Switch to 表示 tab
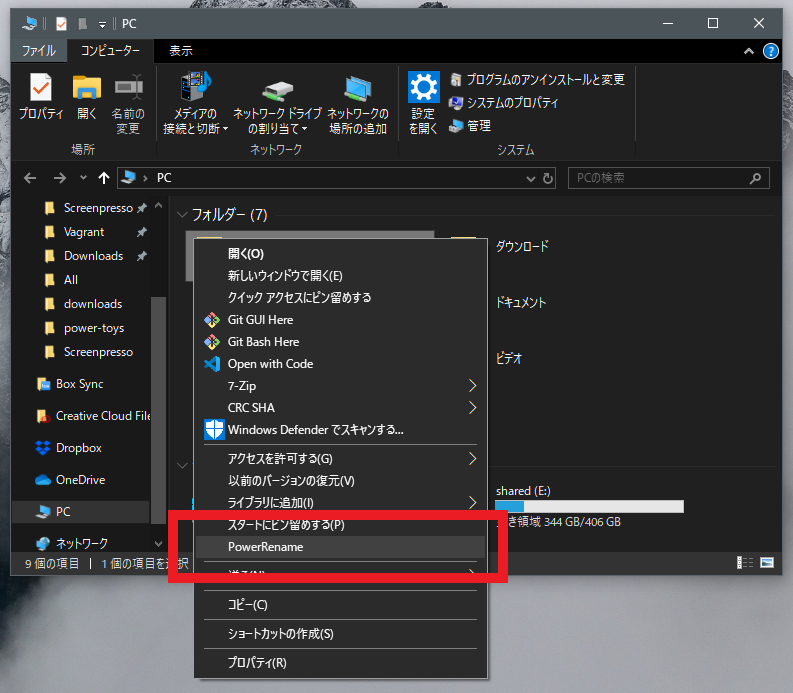793x693 pixels. (x=181, y=51)
